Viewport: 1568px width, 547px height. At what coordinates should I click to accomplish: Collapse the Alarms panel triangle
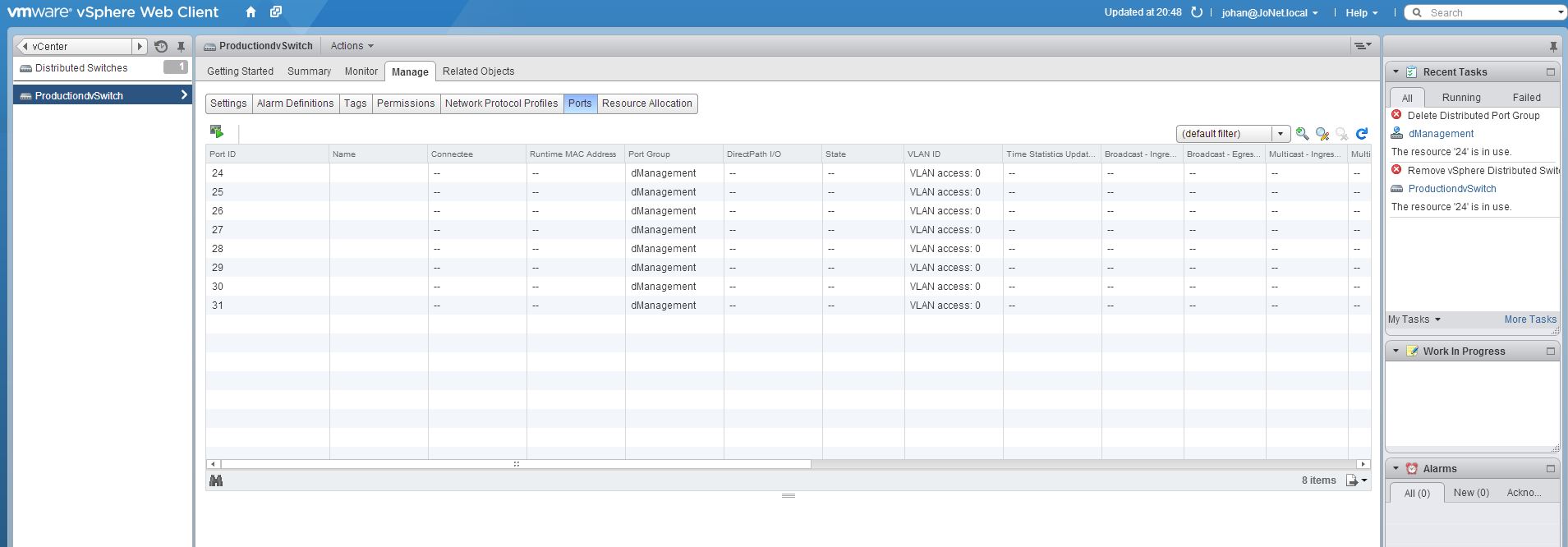(x=1396, y=469)
